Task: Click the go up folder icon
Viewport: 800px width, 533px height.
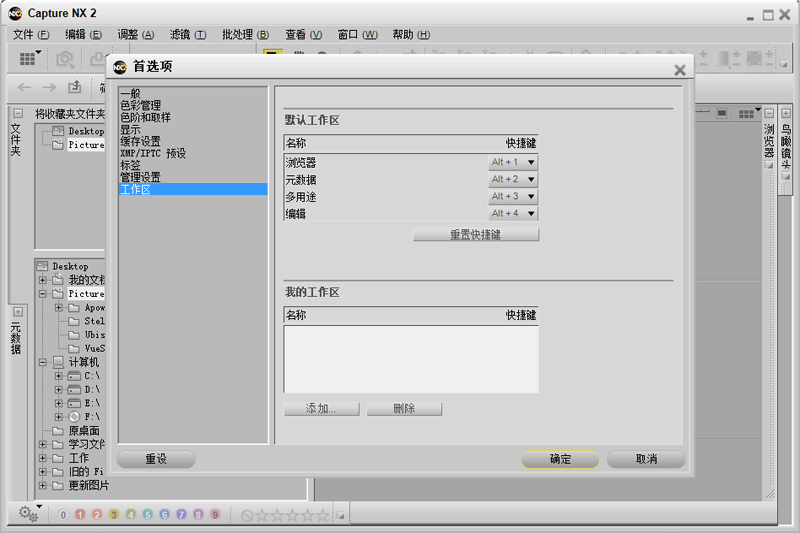Action: tap(75, 87)
